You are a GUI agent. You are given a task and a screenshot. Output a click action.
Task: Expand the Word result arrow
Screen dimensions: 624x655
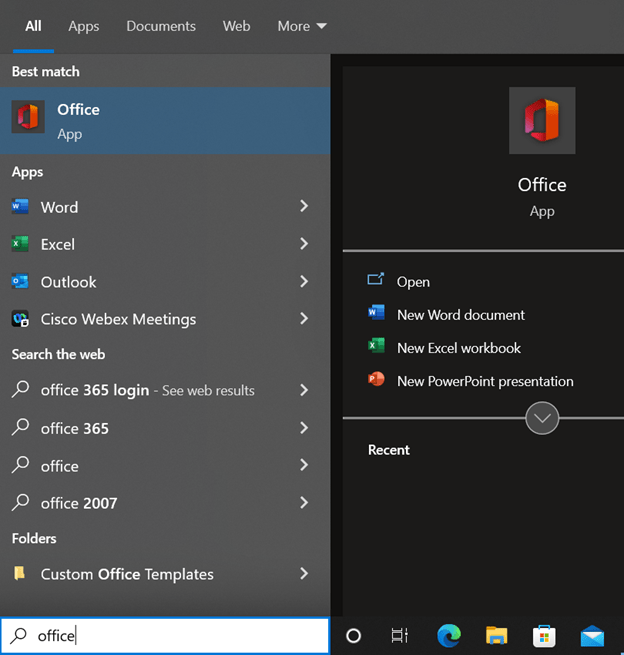click(304, 206)
